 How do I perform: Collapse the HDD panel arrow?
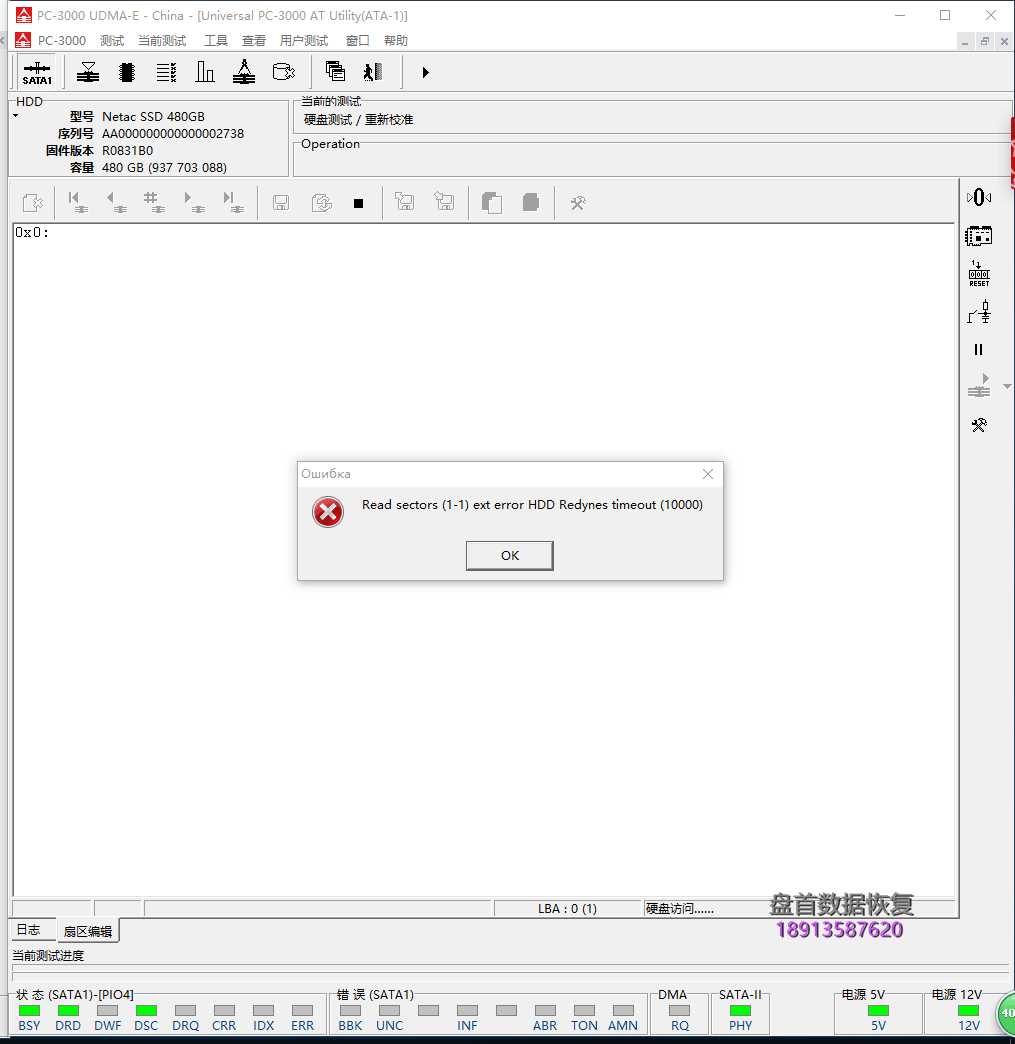point(15,116)
